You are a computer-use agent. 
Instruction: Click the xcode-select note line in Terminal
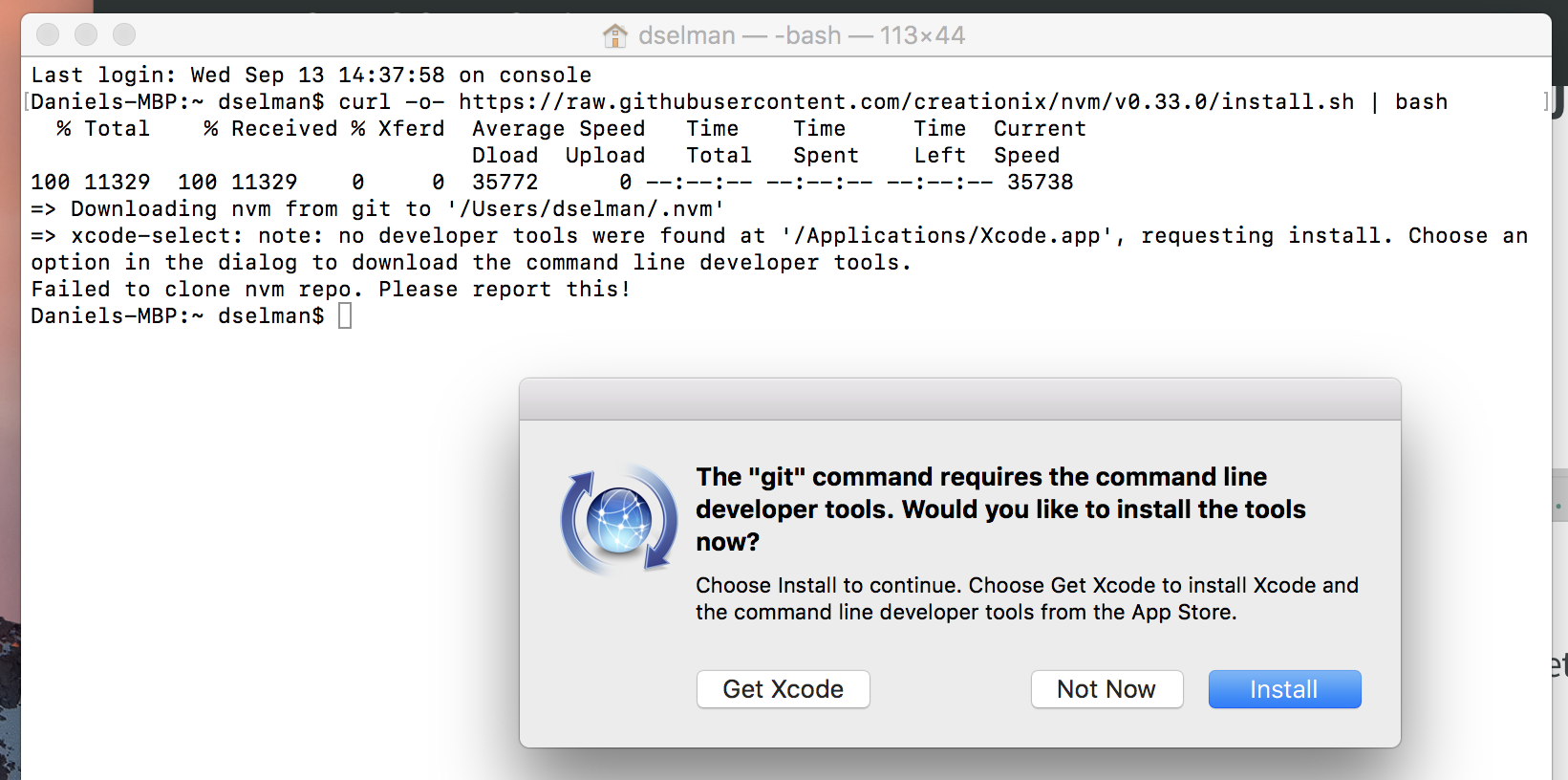point(779,249)
